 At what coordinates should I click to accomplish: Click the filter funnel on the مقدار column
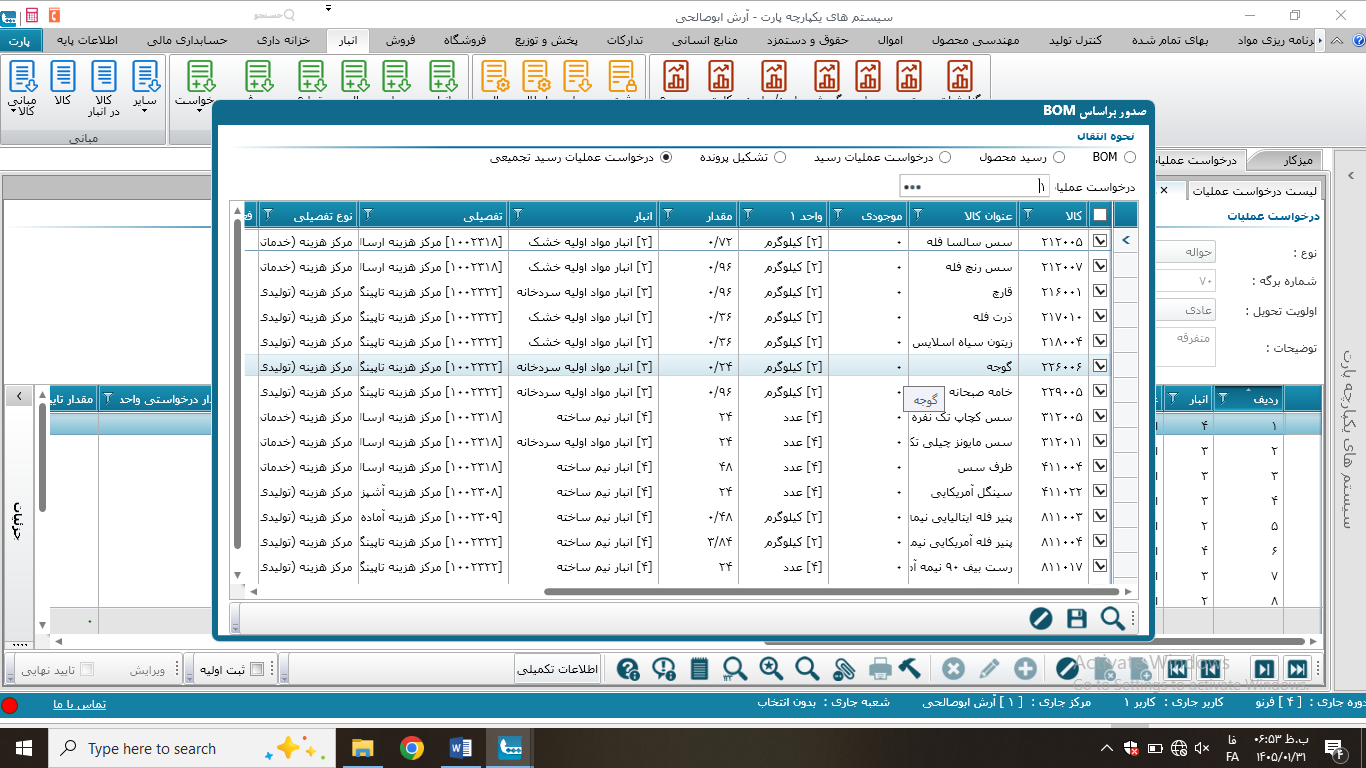[x=667, y=214]
